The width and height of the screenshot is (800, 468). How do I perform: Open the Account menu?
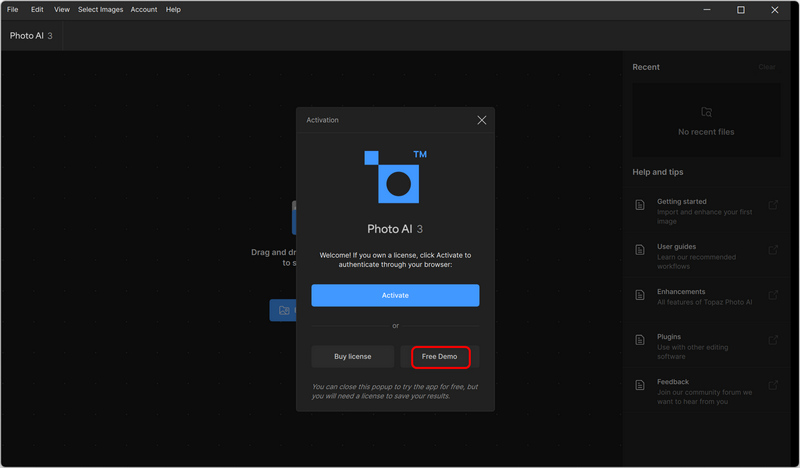(143, 9)
